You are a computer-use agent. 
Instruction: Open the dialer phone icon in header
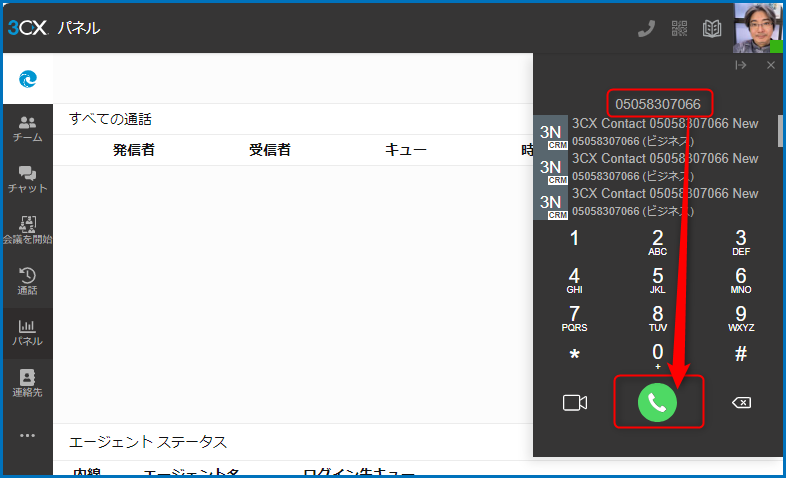tap(647, 29)
